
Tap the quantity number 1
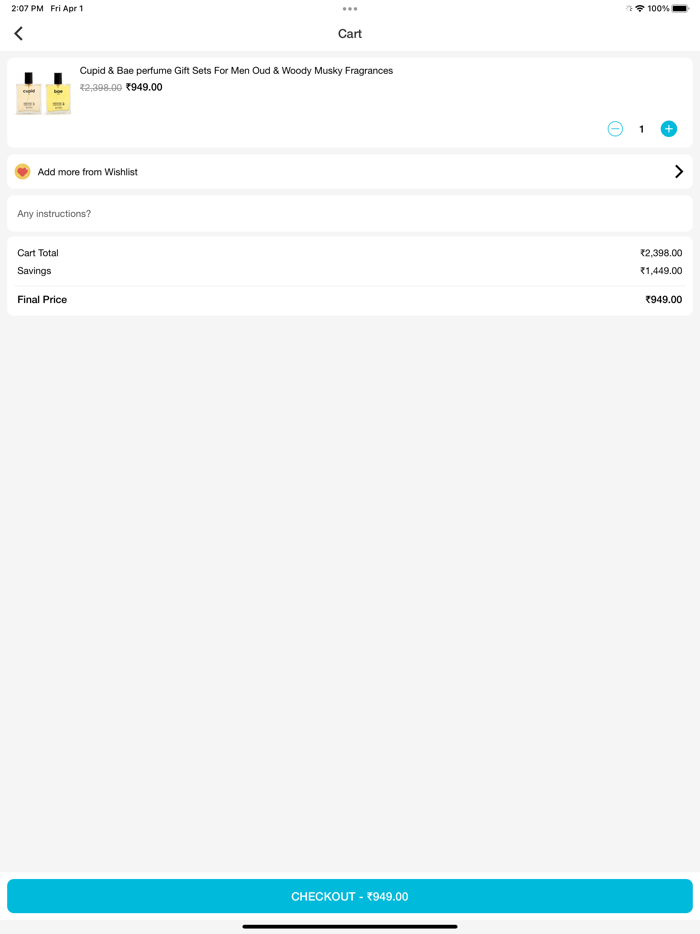pos(642,129)
